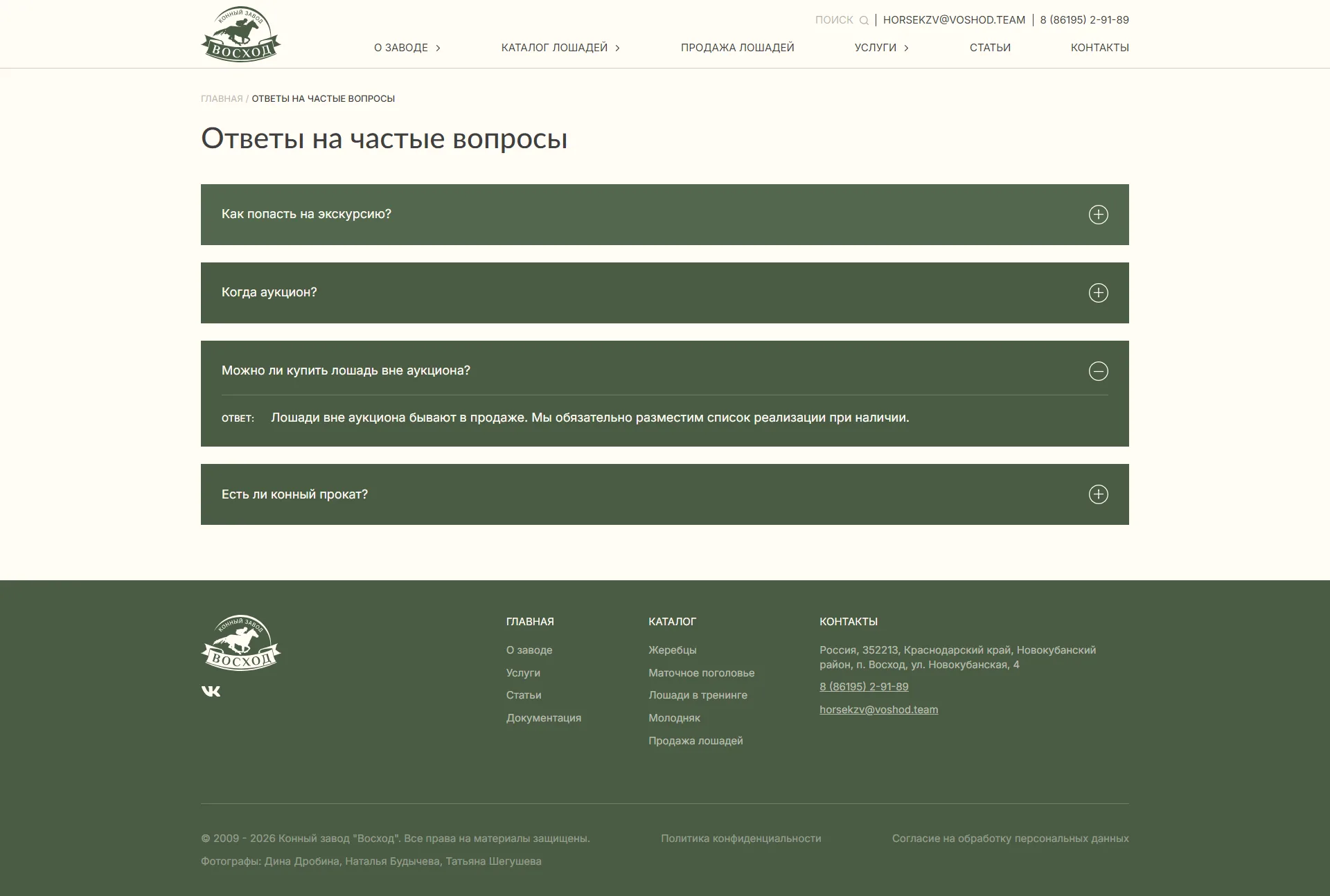Select 'Услуги' in top navigation
The image size is (1330, 896).
coord(876,48)
